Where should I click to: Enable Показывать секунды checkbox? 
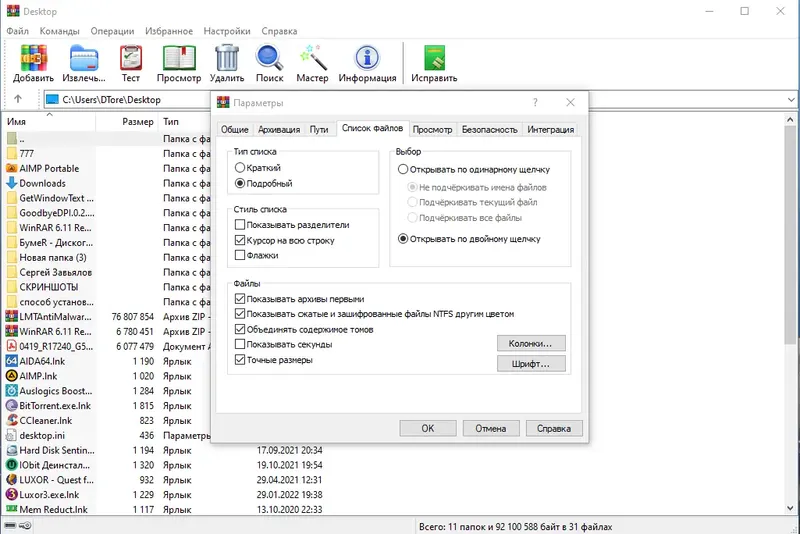[x=240, y=344]
